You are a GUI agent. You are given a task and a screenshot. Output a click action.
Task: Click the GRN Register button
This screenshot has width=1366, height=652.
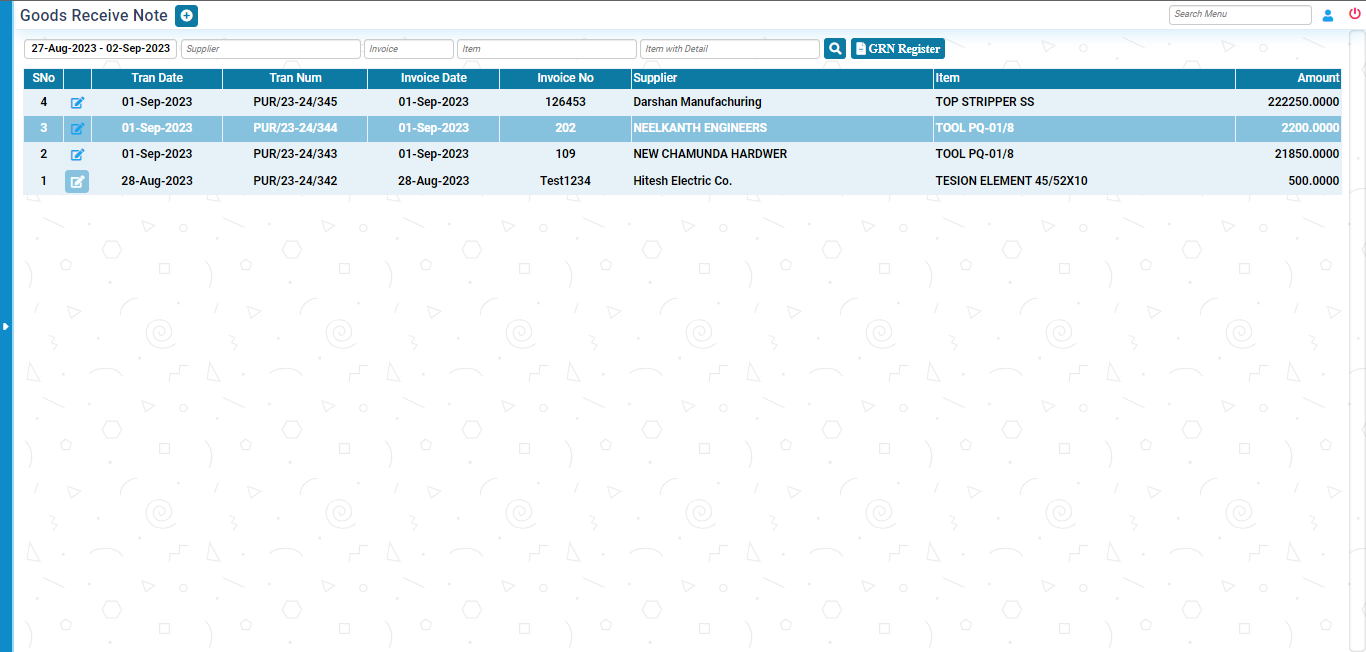tap(897, 49)
